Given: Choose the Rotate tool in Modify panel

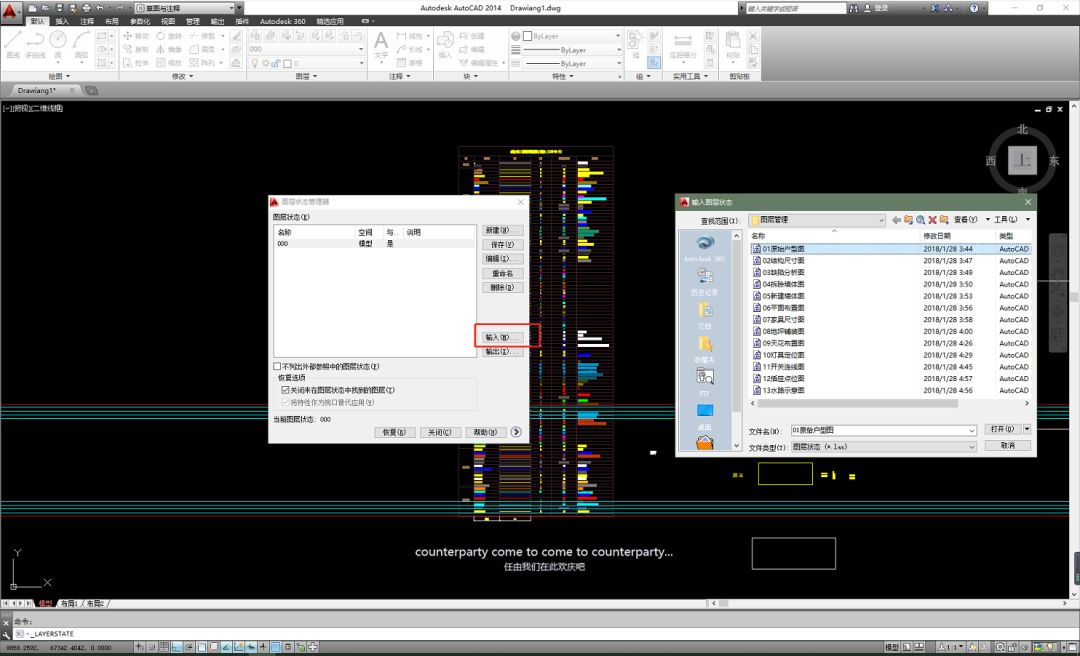Looking at the screenshot, I should pyautogui.click(x=169, y=36).
